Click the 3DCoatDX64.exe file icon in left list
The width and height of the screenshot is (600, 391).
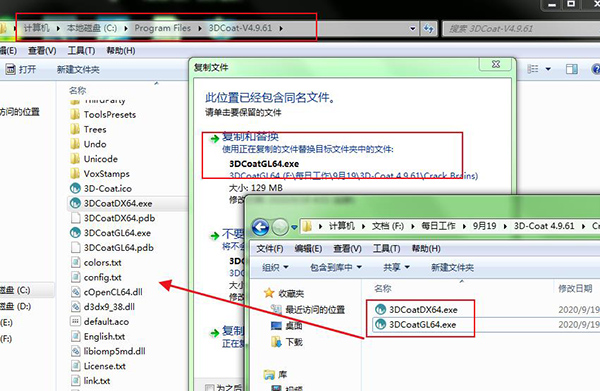pos(75,203)
